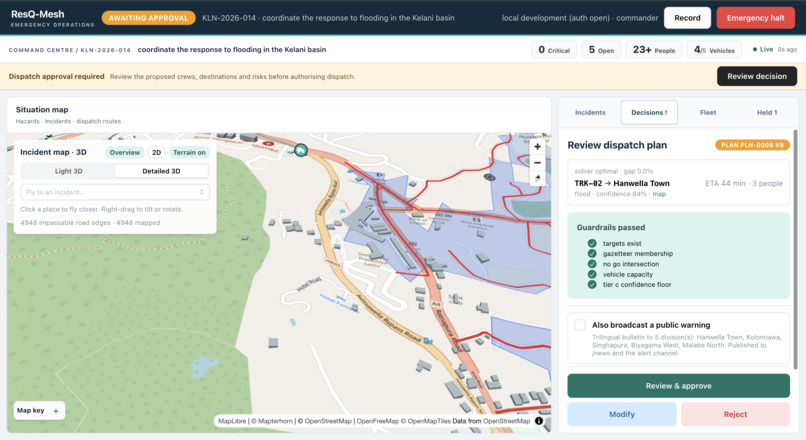Click the Review decision button
The height and width of the screenshot is (440, 806).
coord(757,76)
